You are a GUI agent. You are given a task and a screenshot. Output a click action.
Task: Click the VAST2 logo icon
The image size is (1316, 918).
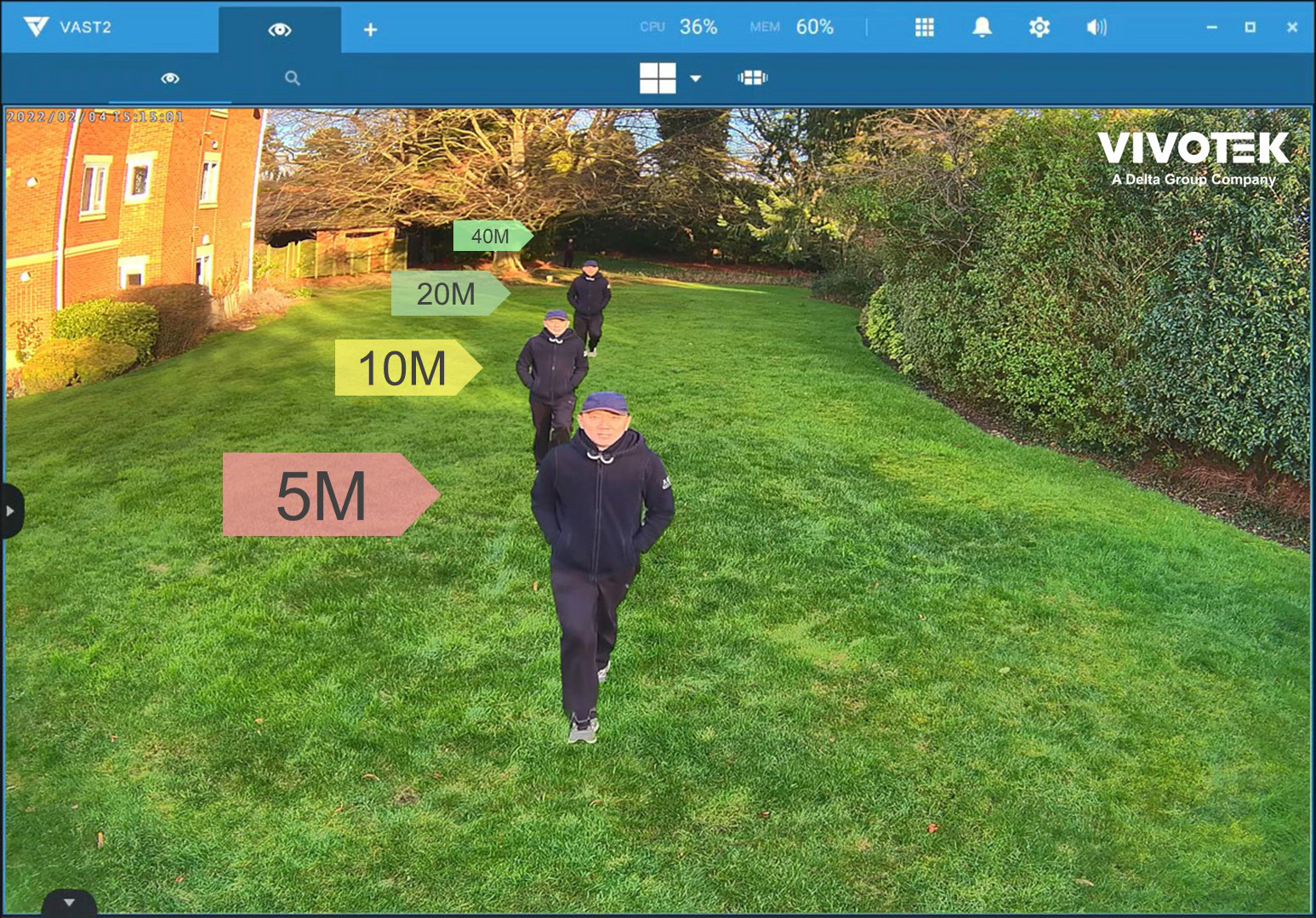36,26
